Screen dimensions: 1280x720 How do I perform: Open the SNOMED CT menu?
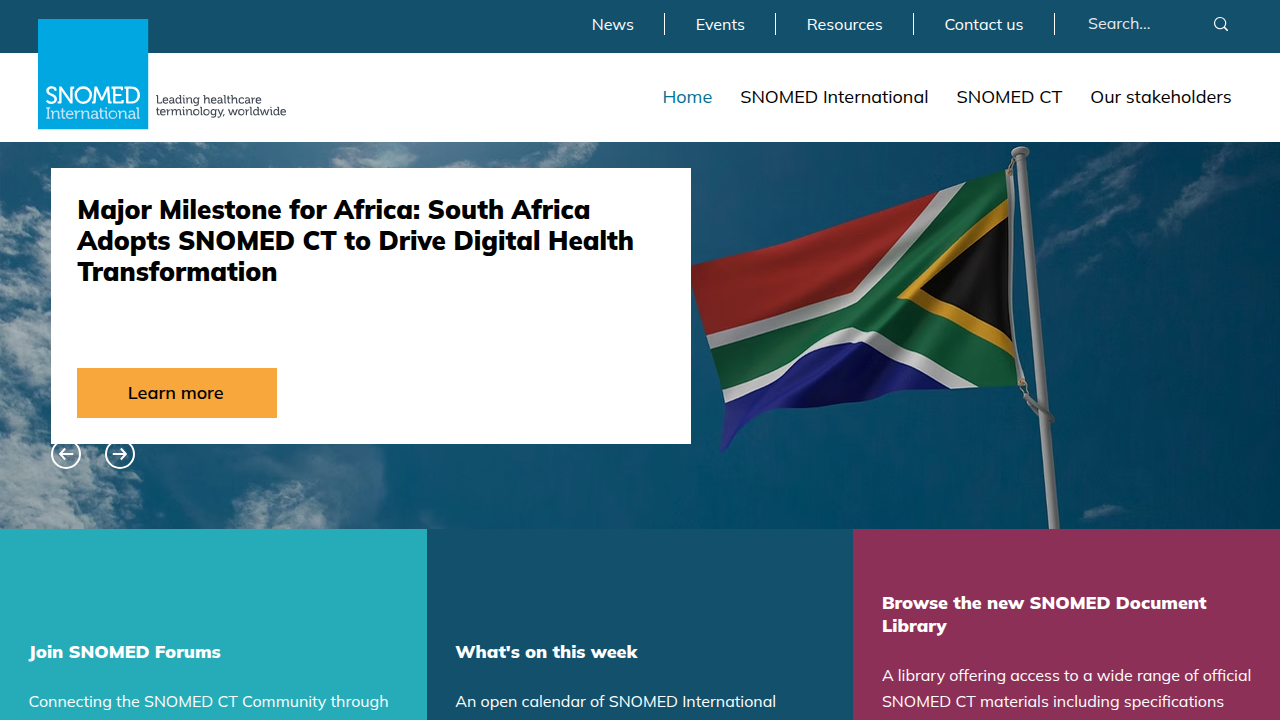click(x=1009, y=97)
